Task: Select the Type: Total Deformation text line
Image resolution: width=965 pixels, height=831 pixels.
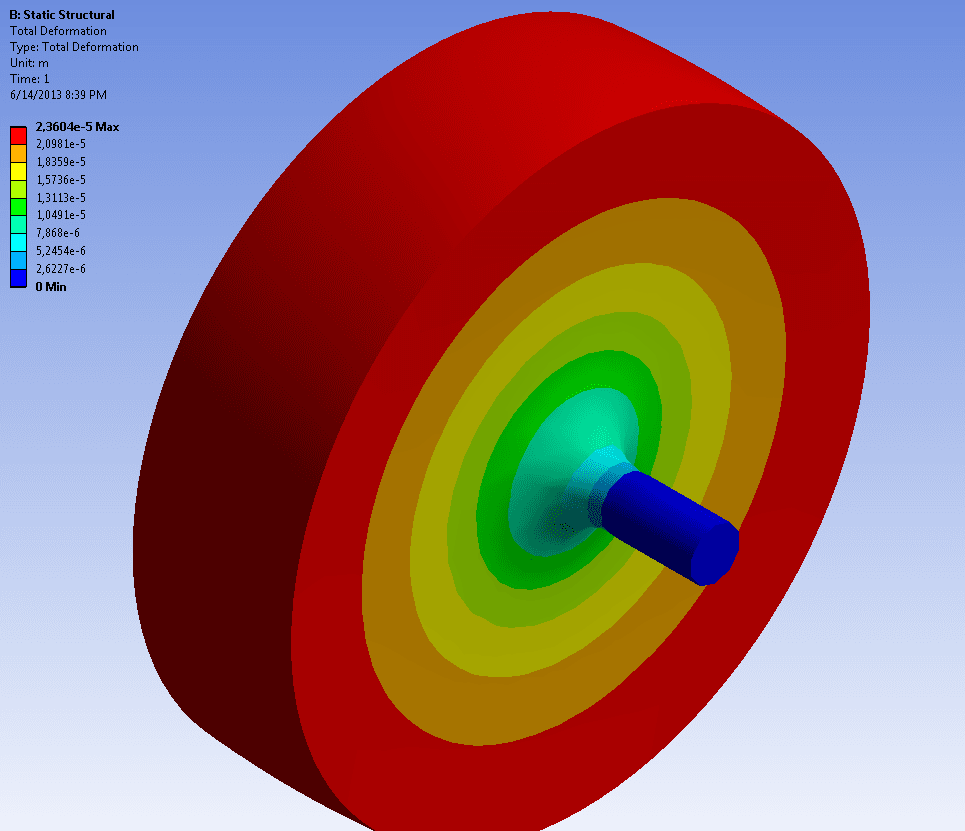Action: pos(74,47)
